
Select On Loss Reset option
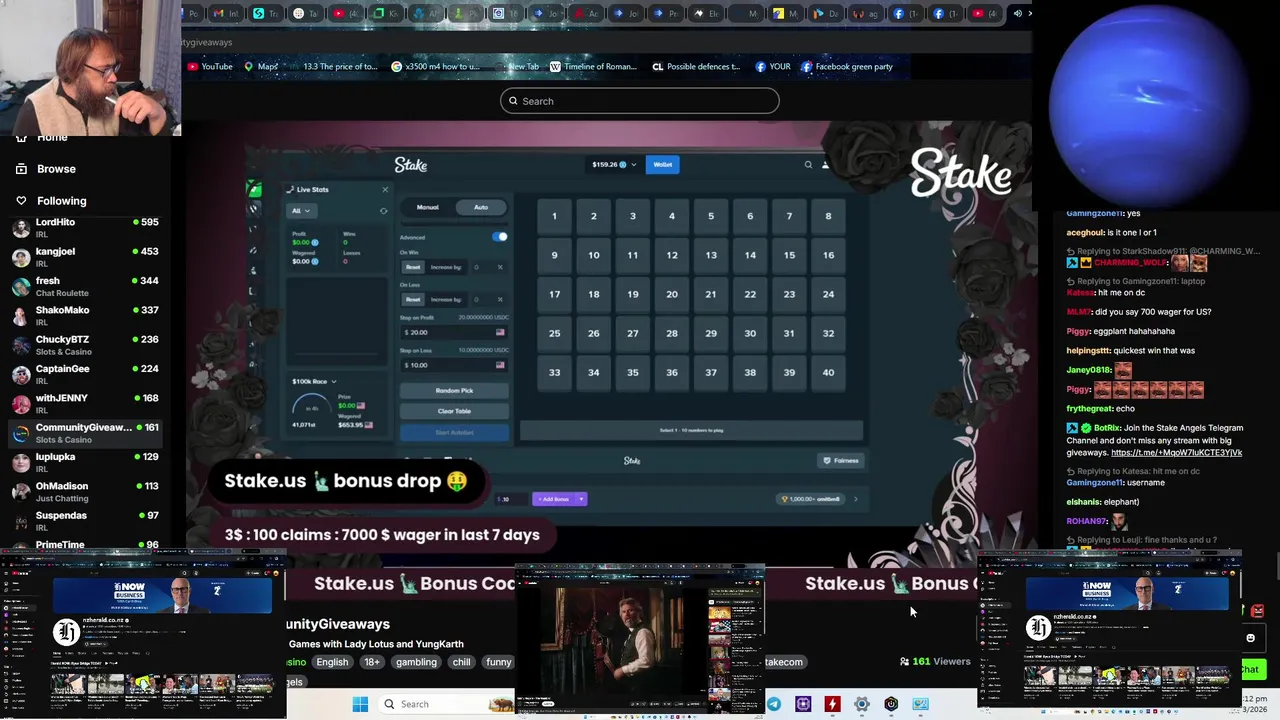413,299
